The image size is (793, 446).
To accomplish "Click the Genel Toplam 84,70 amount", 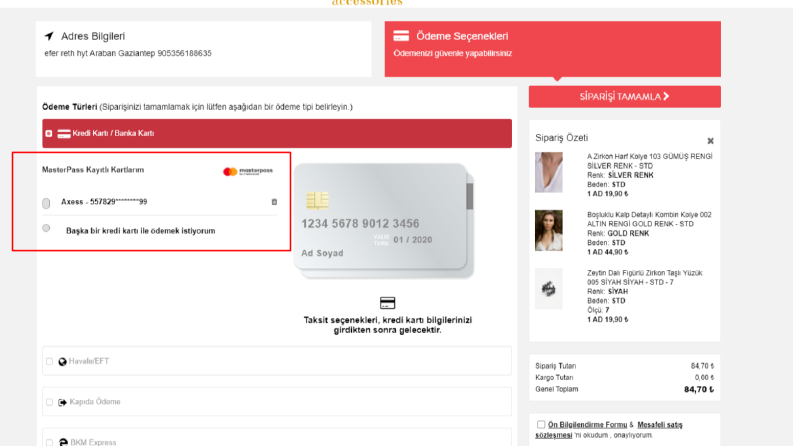I will click(x=699, y=389).
